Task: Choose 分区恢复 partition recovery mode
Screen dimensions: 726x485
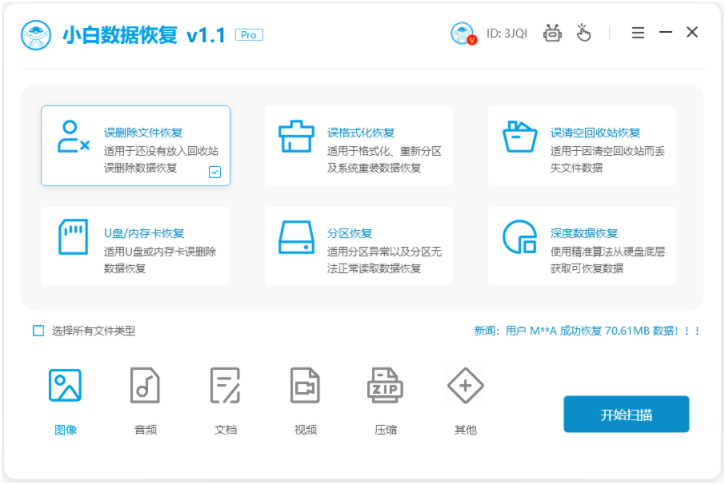Action: tap(359, 247)
